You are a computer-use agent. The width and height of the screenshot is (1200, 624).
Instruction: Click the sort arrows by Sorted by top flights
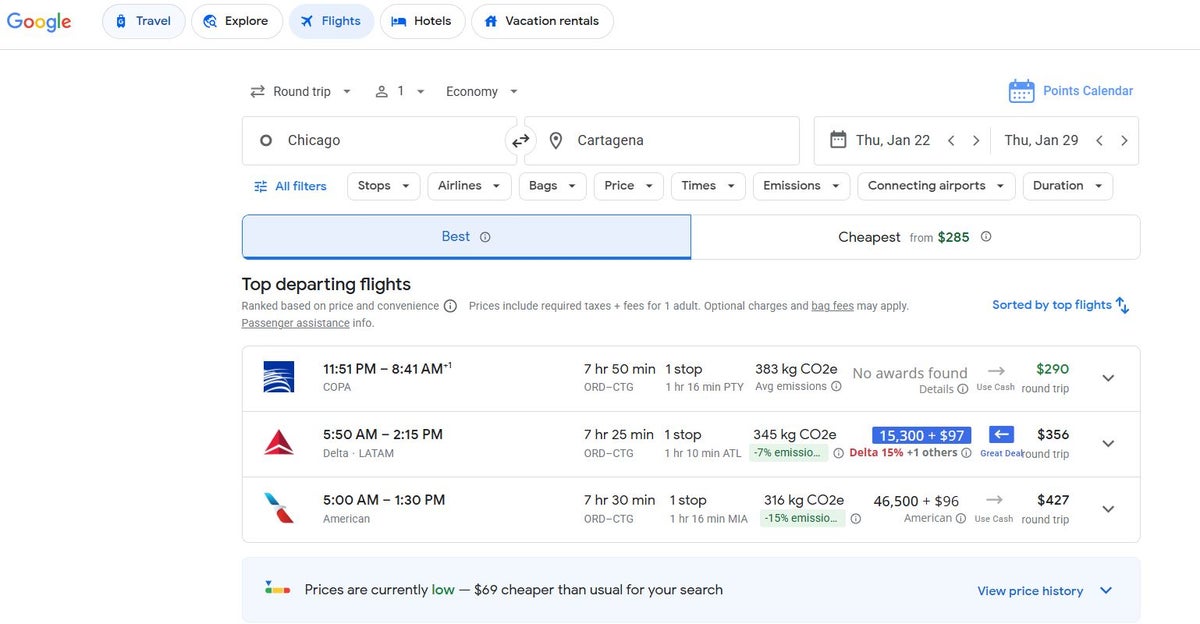[1122, 305]
